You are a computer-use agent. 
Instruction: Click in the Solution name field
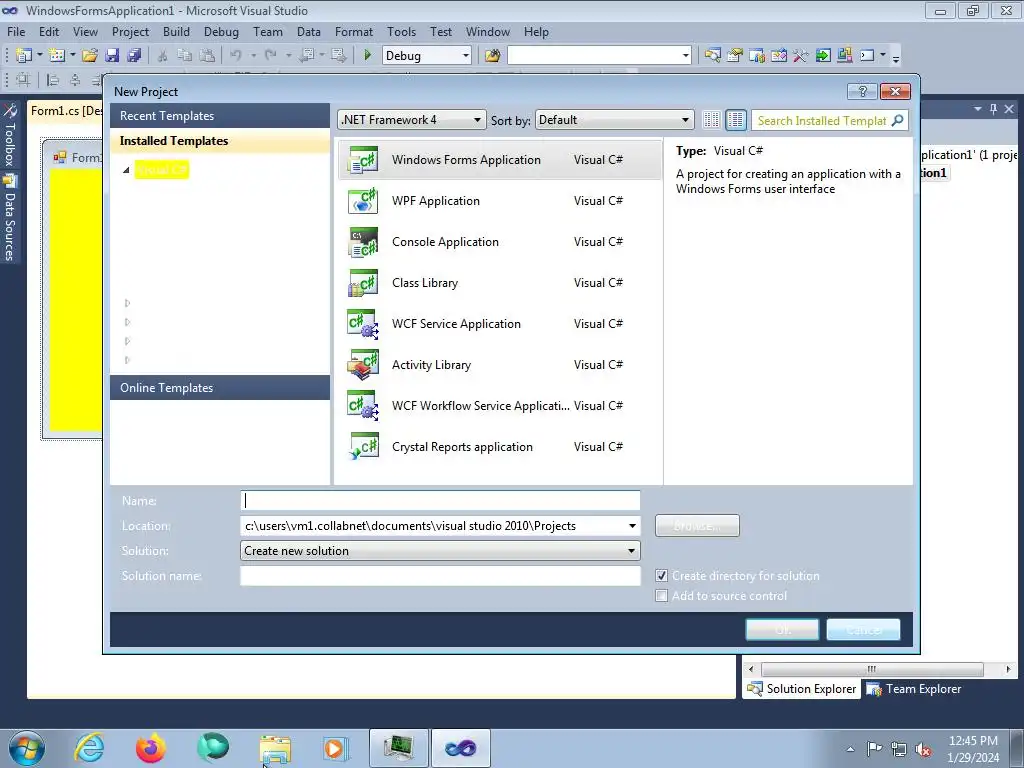pyautogui.click(x=440, y=575)
